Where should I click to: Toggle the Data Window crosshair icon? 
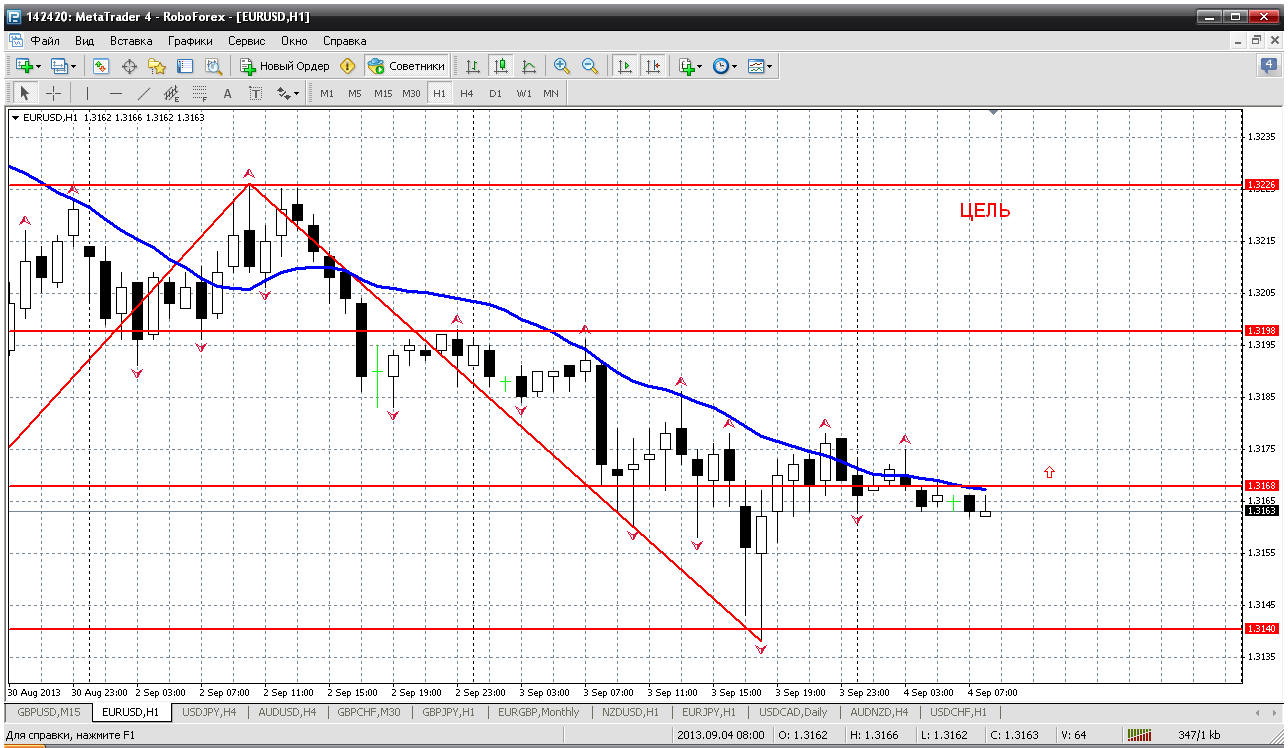pos(129,66)
